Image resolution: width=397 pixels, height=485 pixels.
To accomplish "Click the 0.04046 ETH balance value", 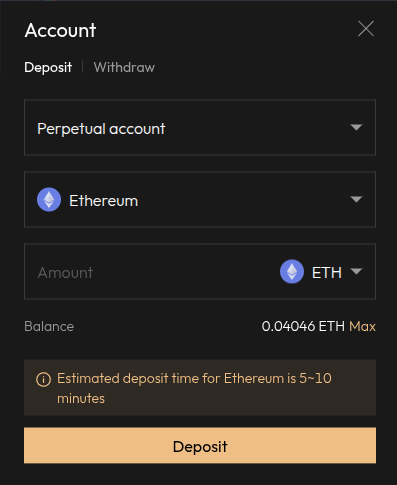I will [303, 326].
